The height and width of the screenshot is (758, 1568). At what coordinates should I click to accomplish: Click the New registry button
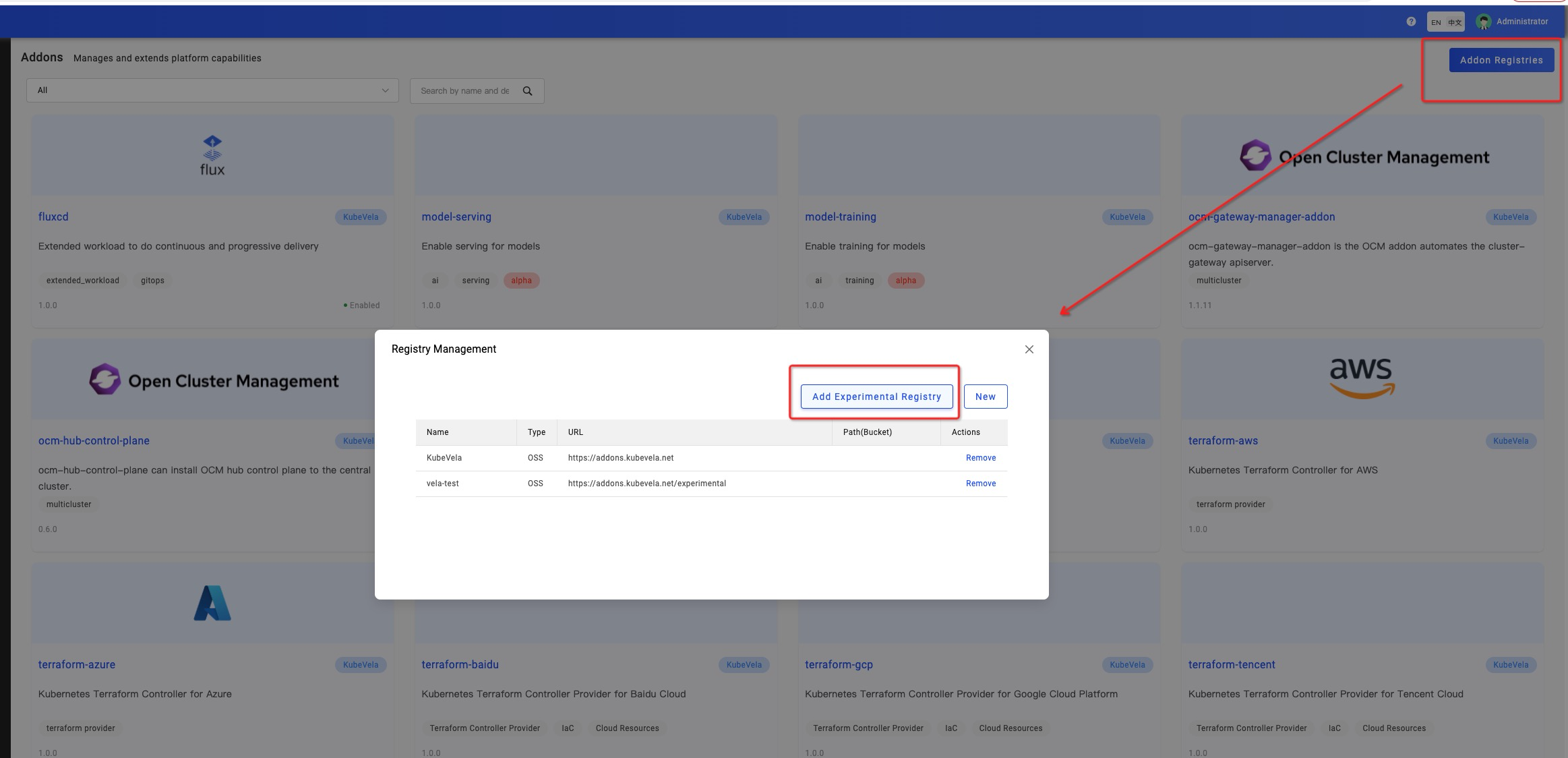point(986,397)
